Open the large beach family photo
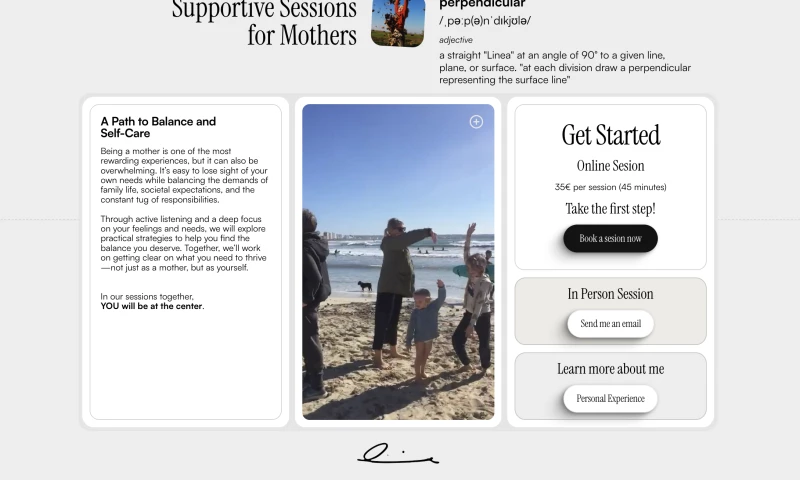The height and width of the screenshot is (480, 800). pyautogui.click(x=398, y=262)
